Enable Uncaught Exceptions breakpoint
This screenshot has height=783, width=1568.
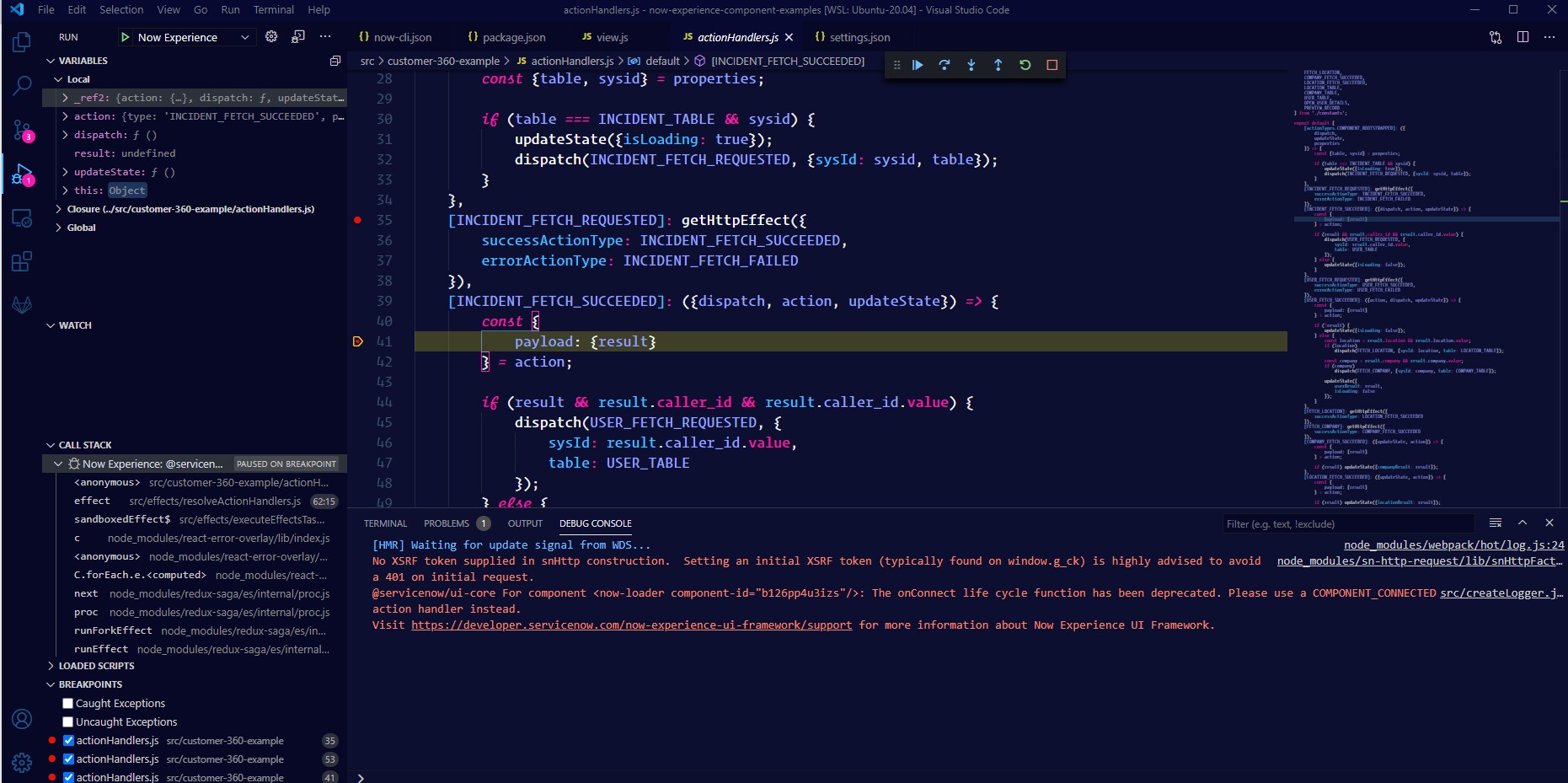(x=68, y=722)
